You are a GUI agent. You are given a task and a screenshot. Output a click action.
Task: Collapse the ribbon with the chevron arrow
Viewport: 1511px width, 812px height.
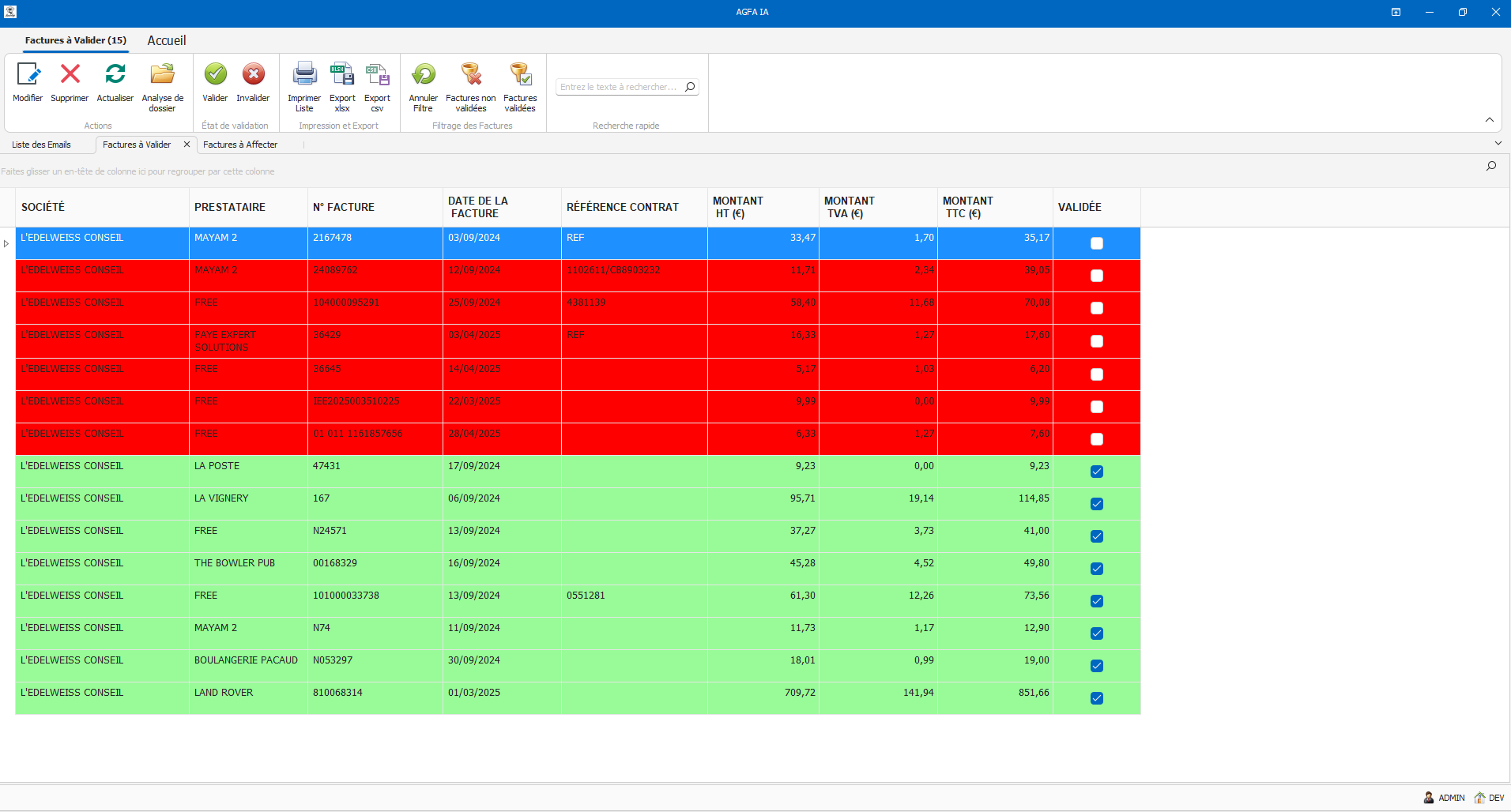1489,120
